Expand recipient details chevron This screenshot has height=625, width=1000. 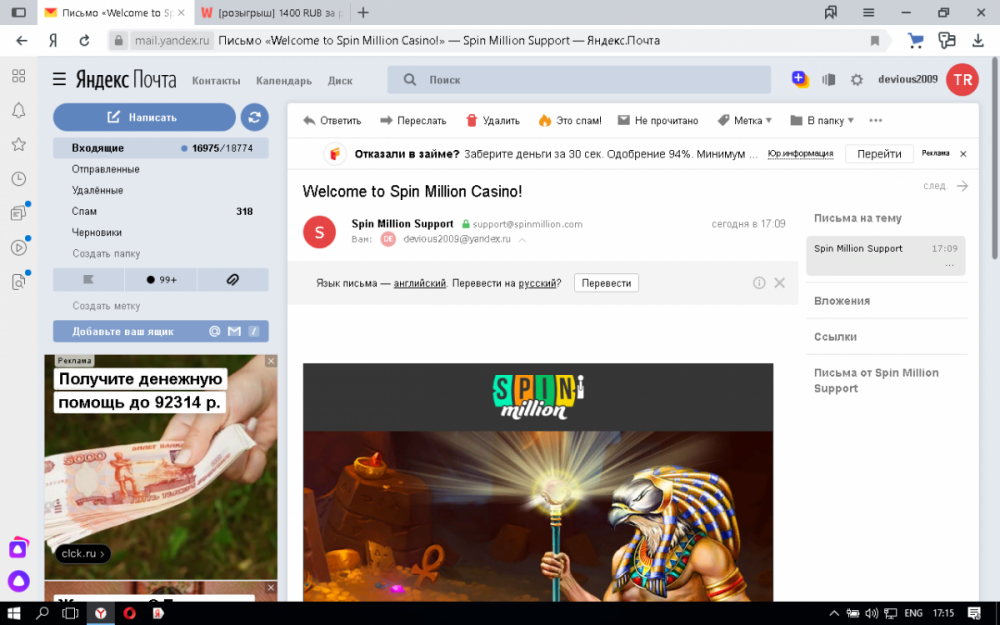[x=522, y=240]
